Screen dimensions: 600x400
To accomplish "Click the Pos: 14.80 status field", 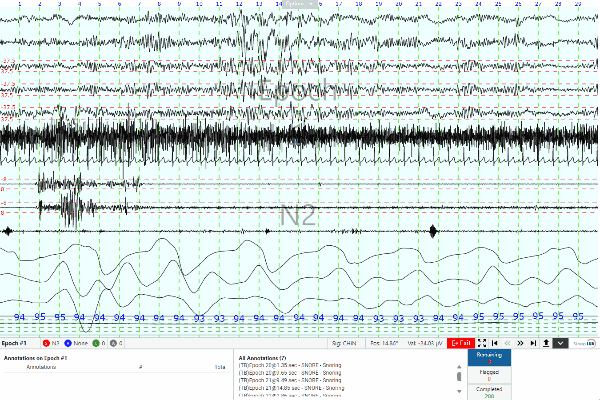I will point(384,343).
